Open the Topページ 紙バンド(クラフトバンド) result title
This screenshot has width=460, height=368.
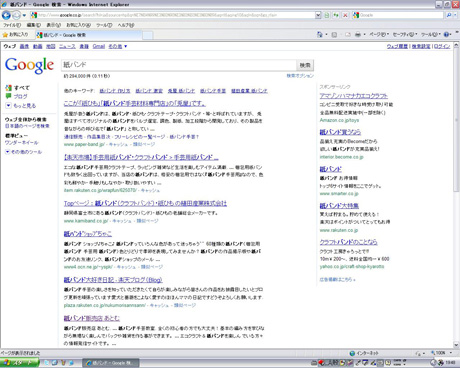[145, 203]
